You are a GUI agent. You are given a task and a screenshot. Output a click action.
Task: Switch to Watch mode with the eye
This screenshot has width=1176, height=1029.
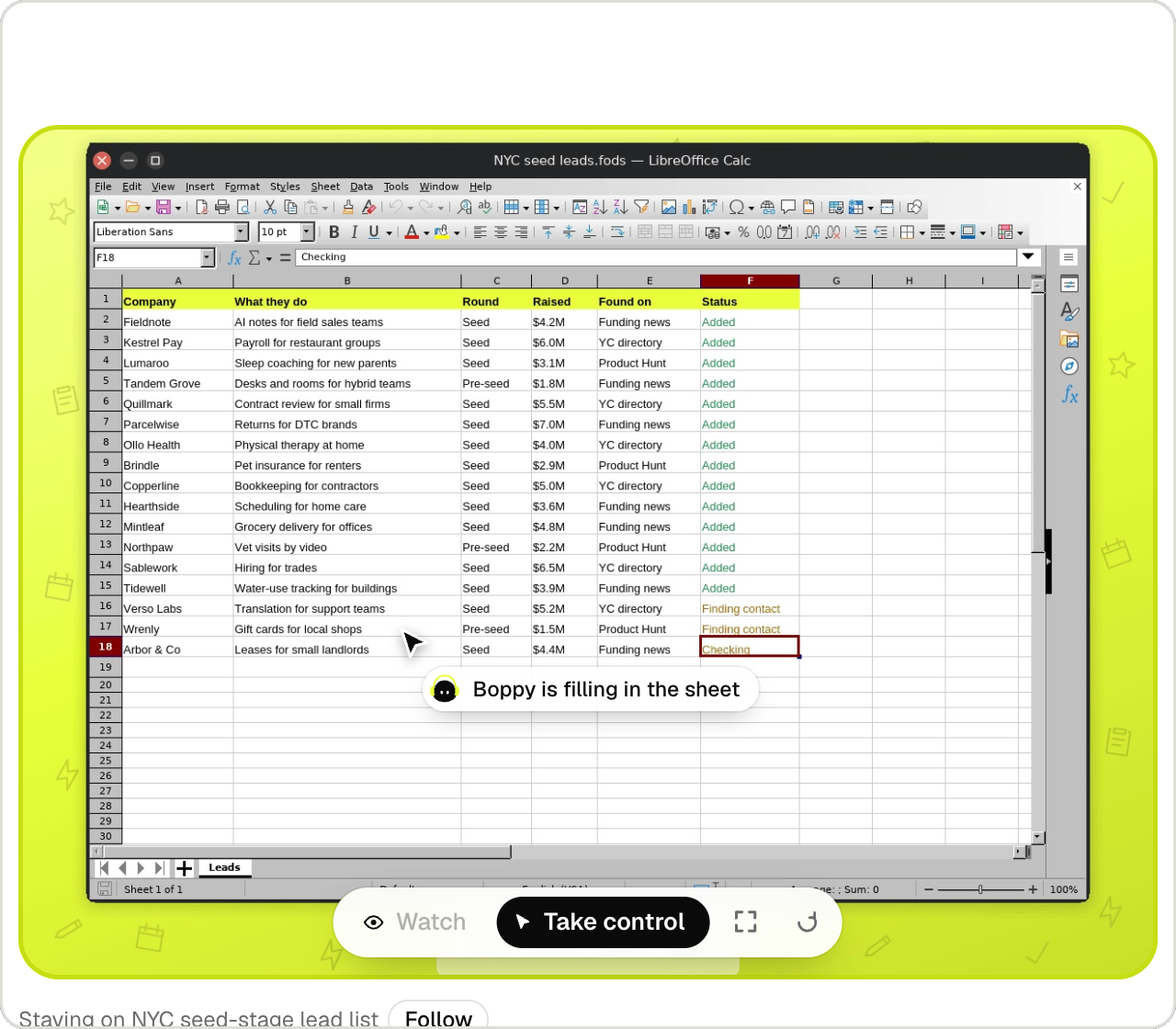(415, 922)
